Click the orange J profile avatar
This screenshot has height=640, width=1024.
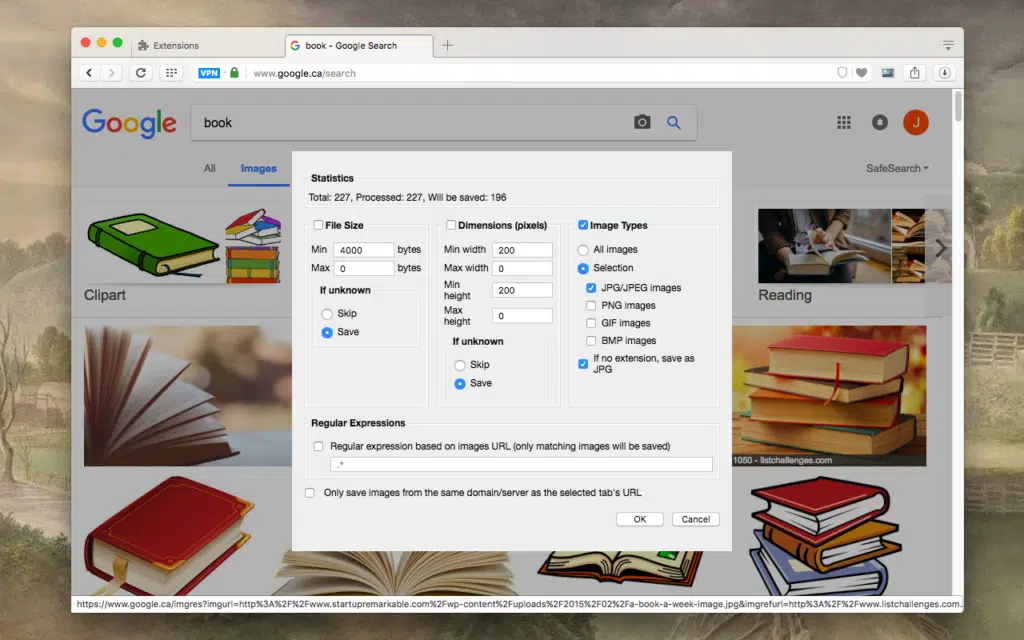[916, 121]
